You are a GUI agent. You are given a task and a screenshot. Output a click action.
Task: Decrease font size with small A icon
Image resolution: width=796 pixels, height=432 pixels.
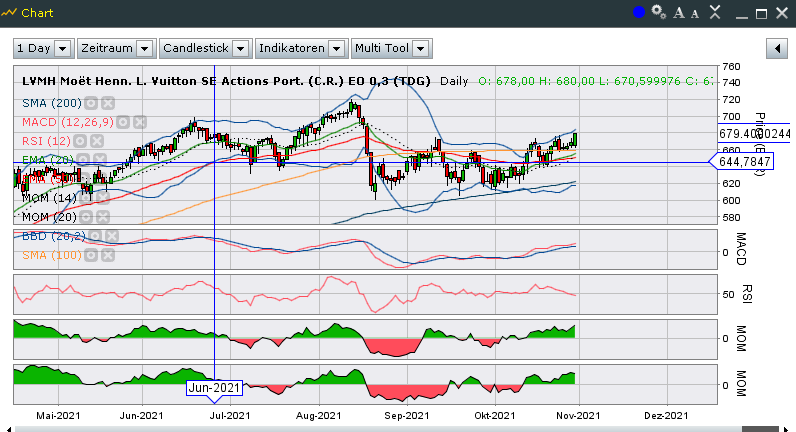point(695,14)
